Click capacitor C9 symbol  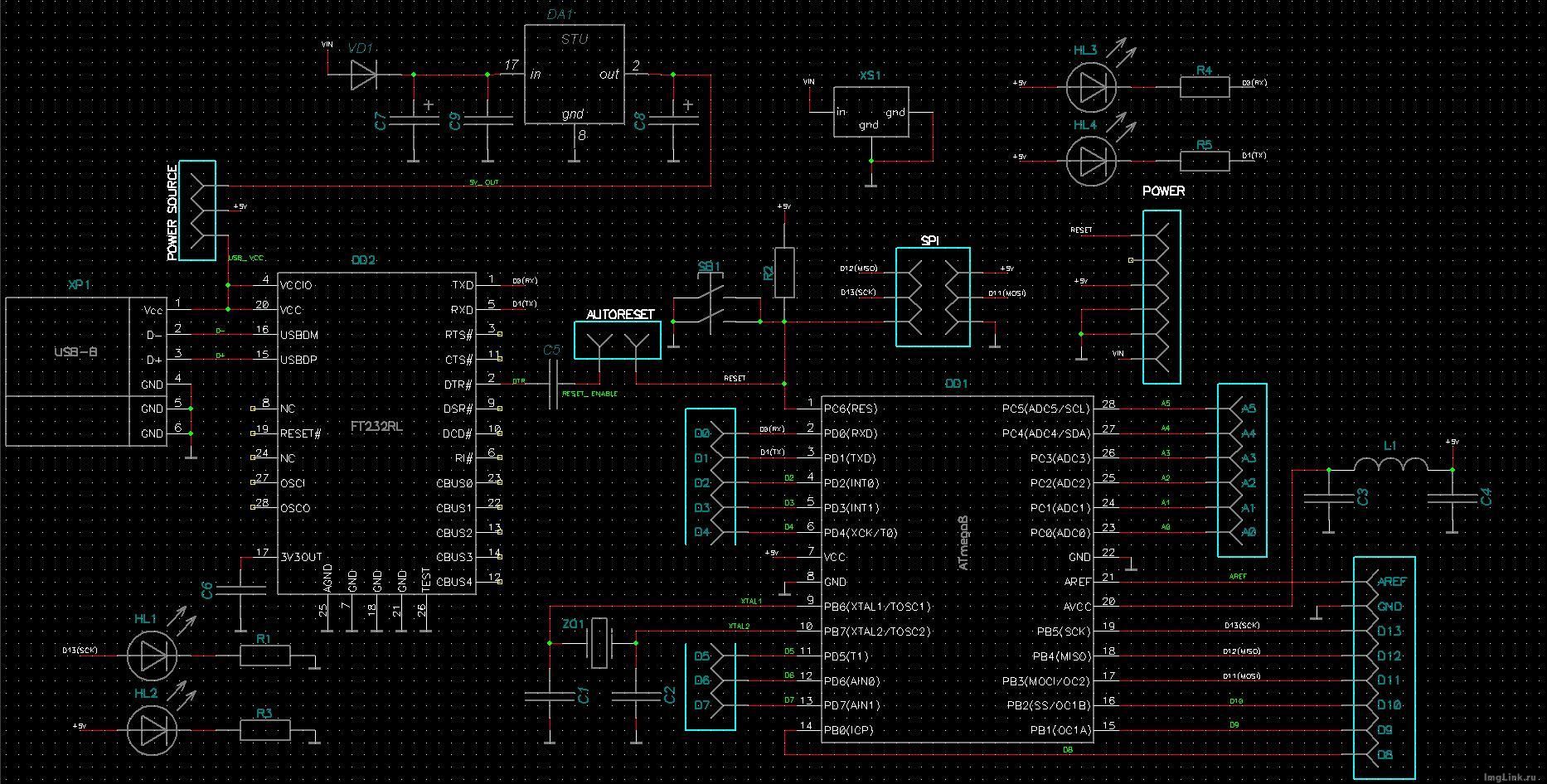click(487, 121)
